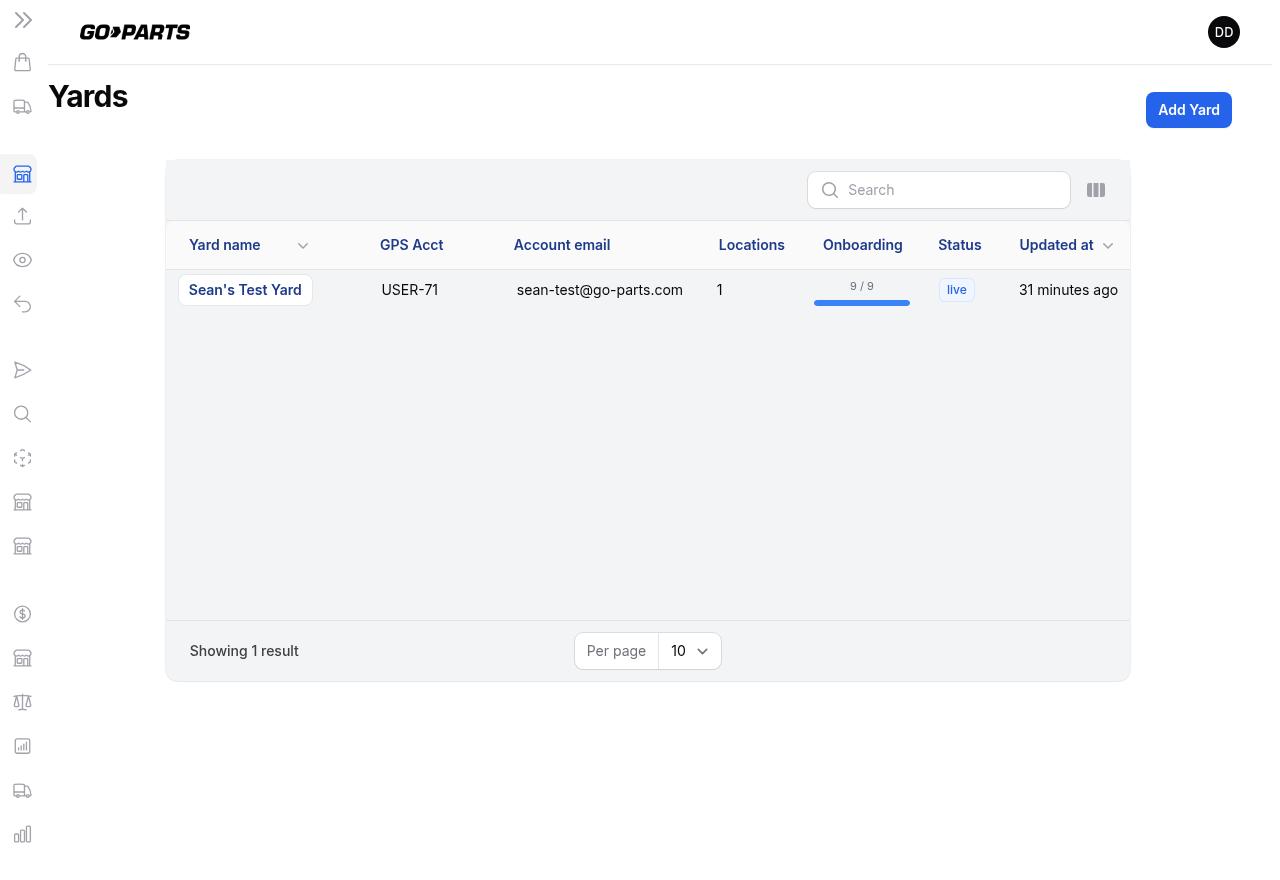
Task: Open the dollar-coin sidebar icon
Action: tap(22, 614)
